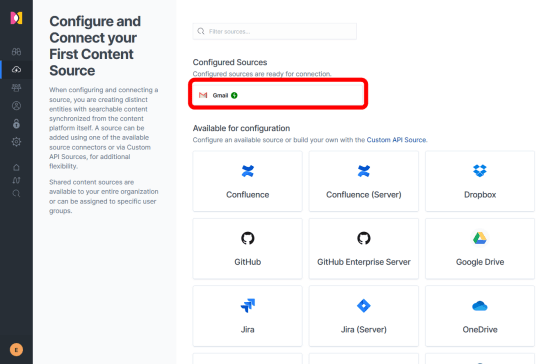The width and height of the screenshot is (560, 364).
Task: Click the magnifier icon in filter box
Action: pyautogui.click(x=201, y=31)
